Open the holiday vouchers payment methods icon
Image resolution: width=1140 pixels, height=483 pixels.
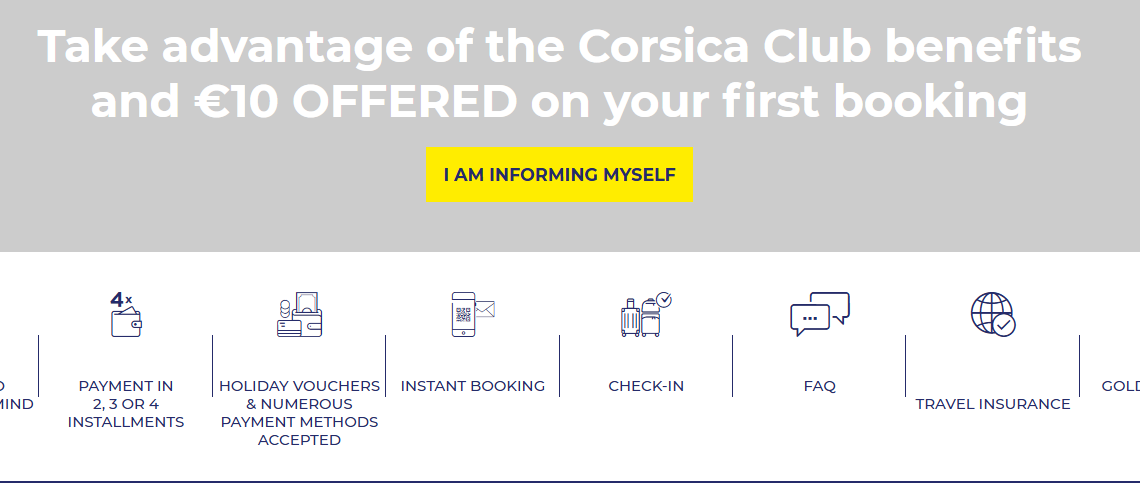300,314
